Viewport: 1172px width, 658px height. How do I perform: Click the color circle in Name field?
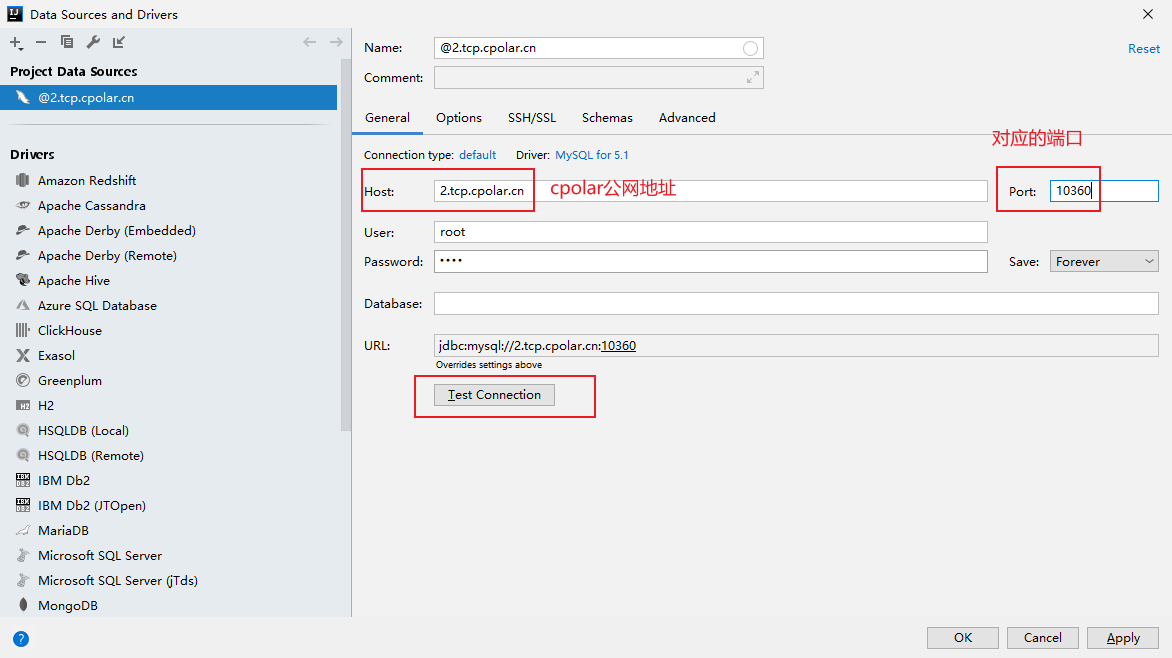tap(750, 49)
